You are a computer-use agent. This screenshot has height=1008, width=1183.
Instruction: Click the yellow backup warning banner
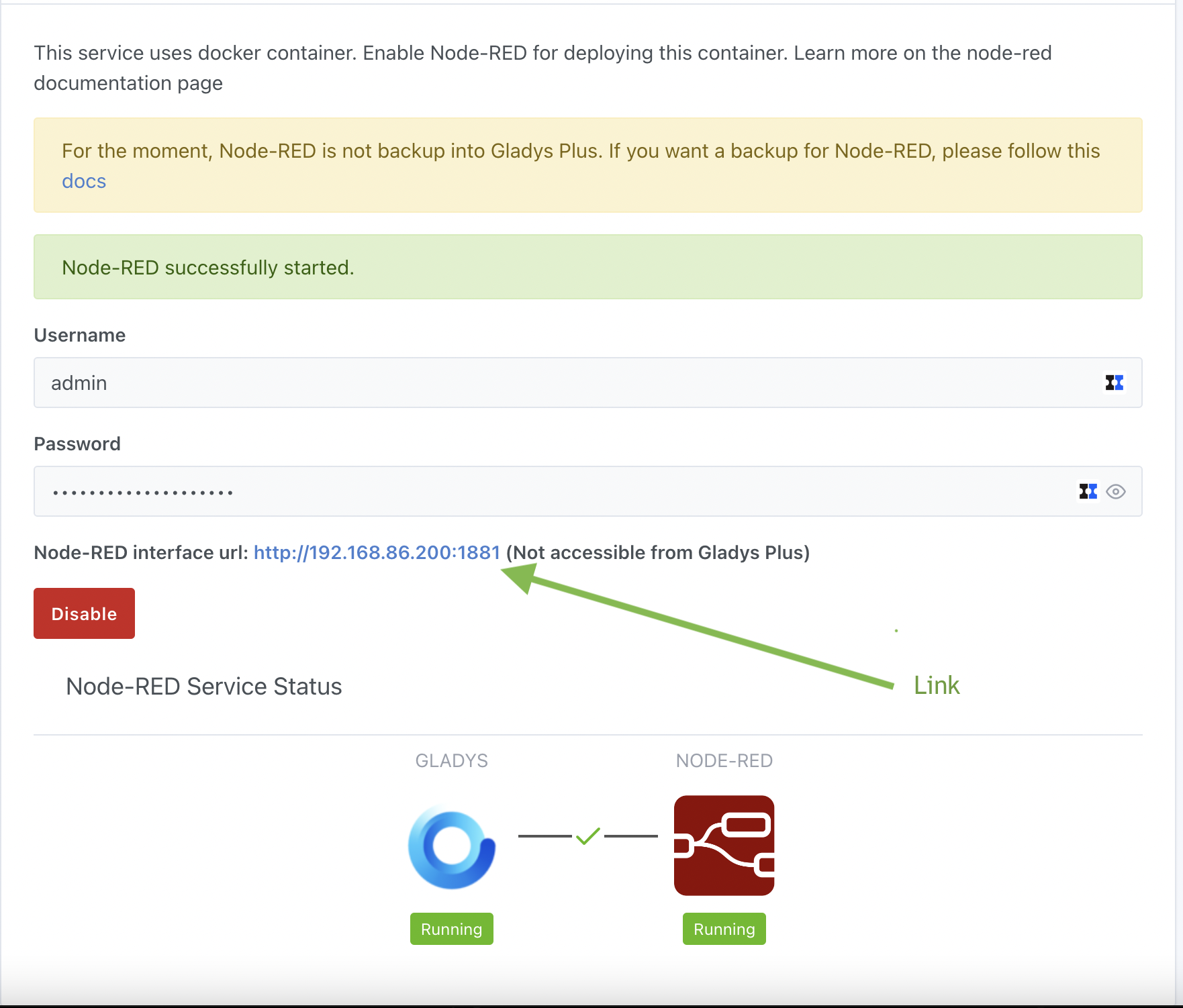click(x=587, y=165)
